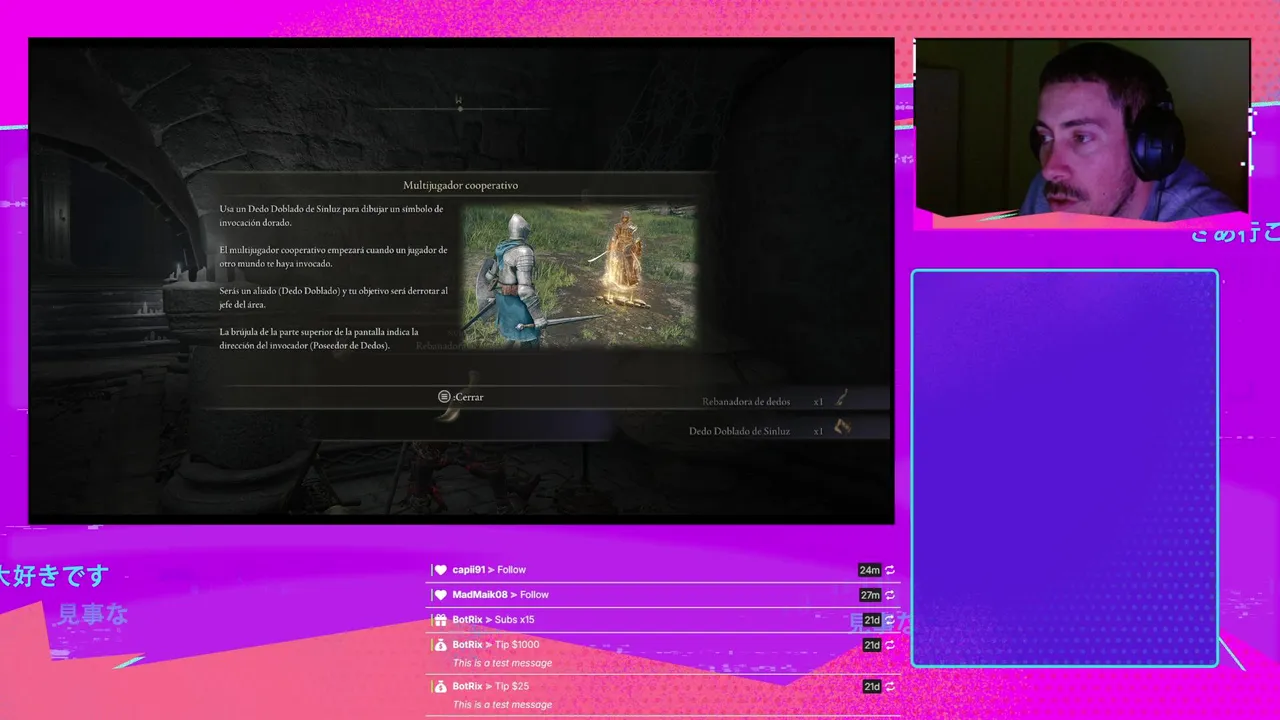Replay the capii91 follow alert
The image size is (1280, 720).
coord(889,570)
